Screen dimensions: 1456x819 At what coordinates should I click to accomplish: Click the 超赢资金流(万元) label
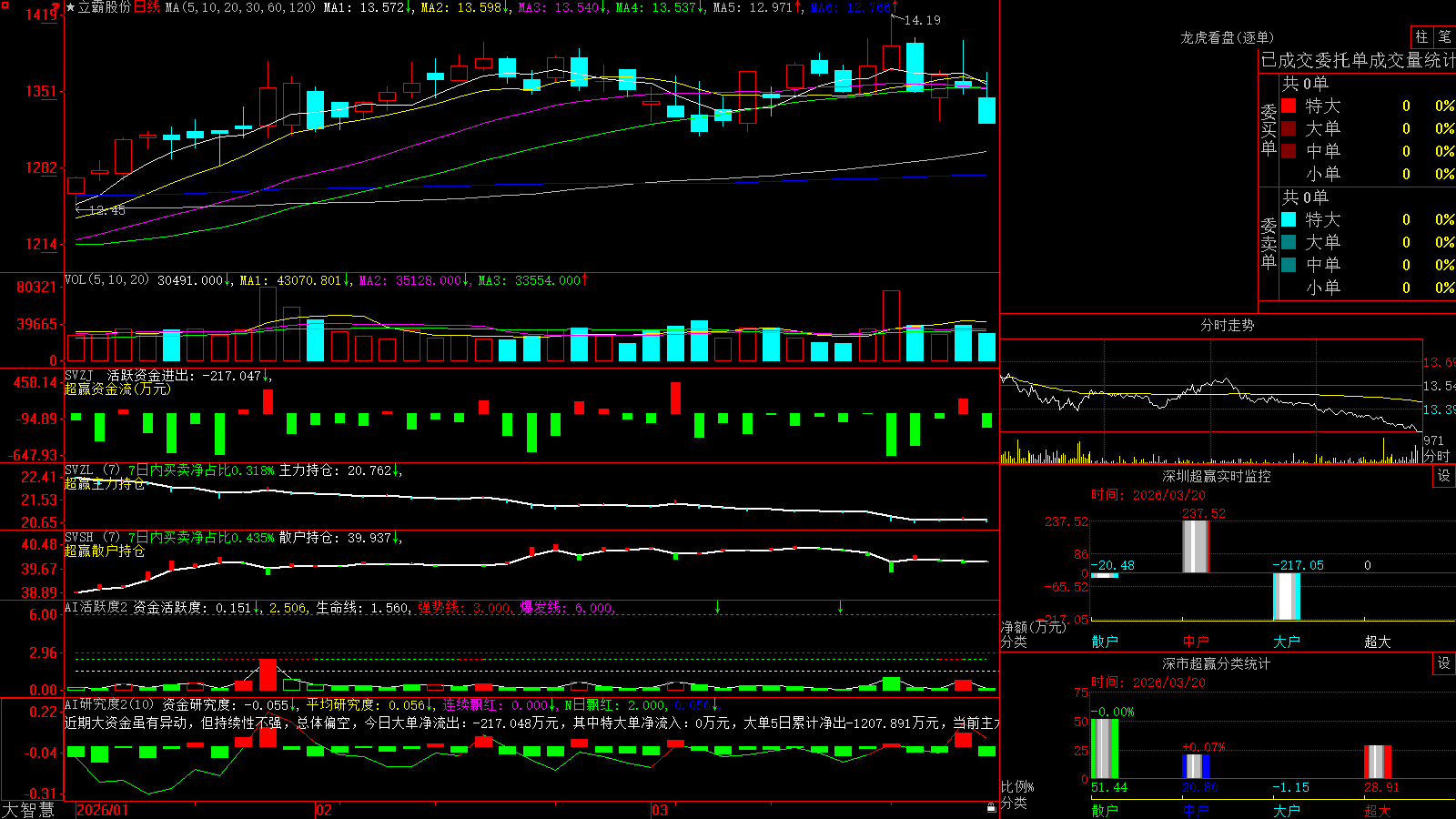(117, 389)
